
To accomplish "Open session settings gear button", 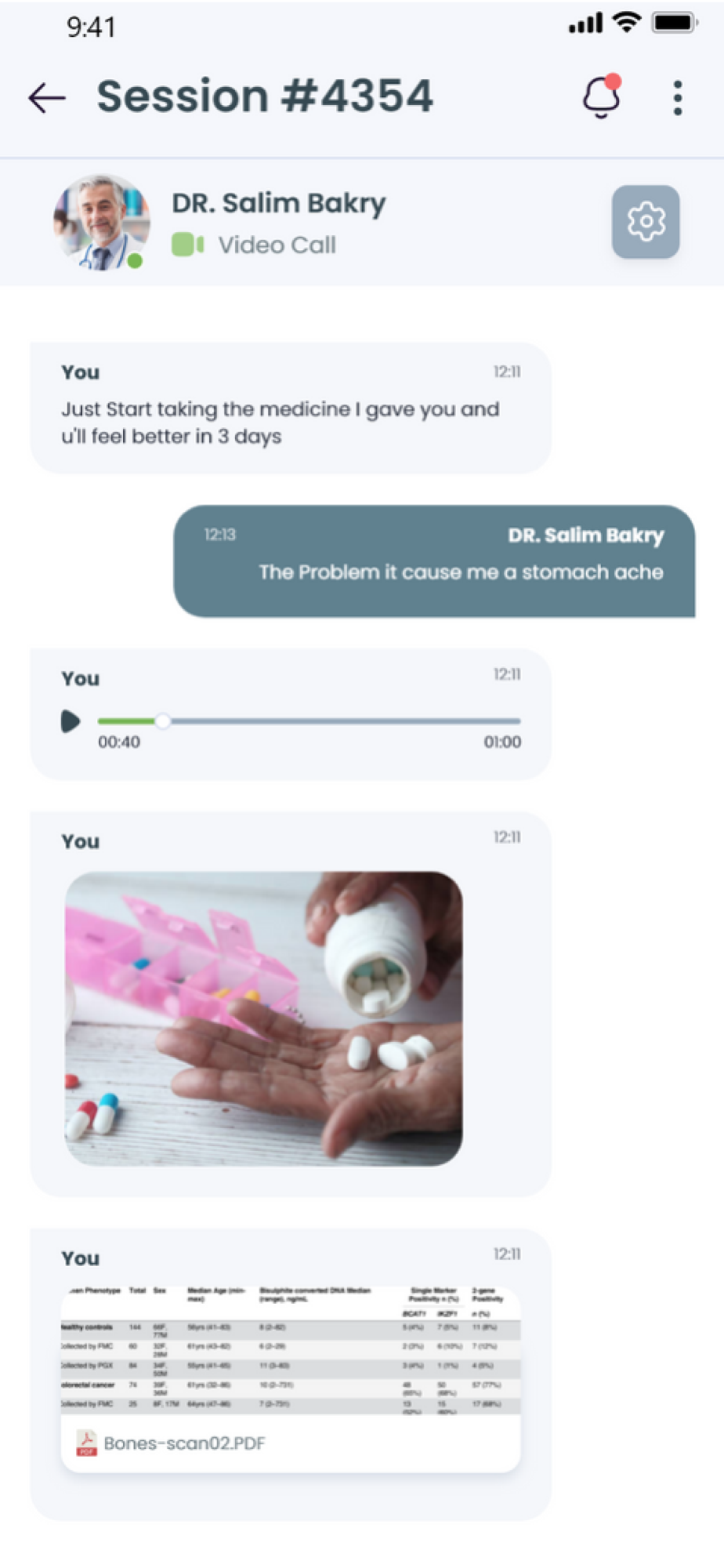I will pyautogui.click(x=646, y=222).
